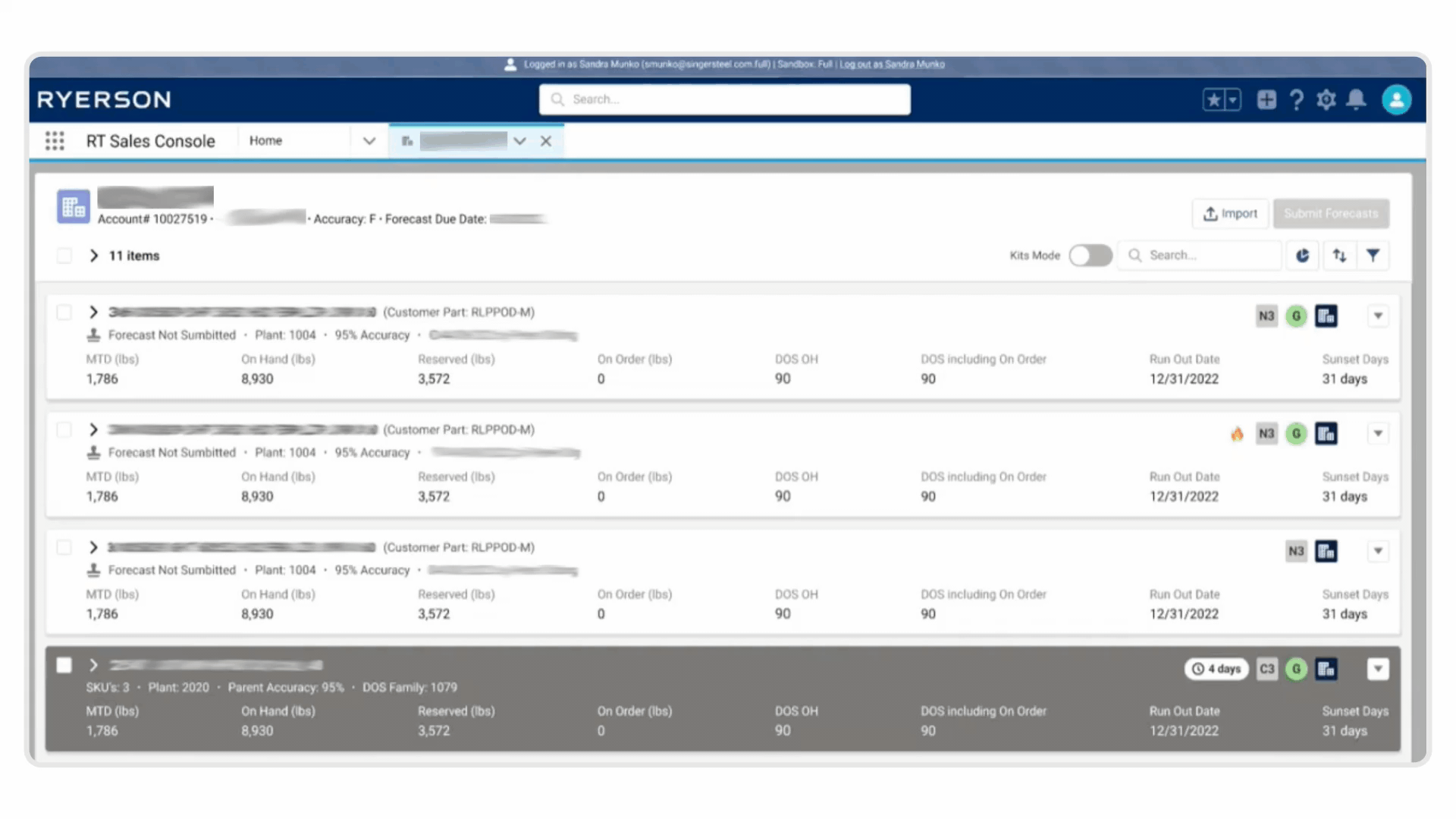Click the 4 days clock badge
The height and width of the screenshot is (819, 1456).
(1216, 669)
